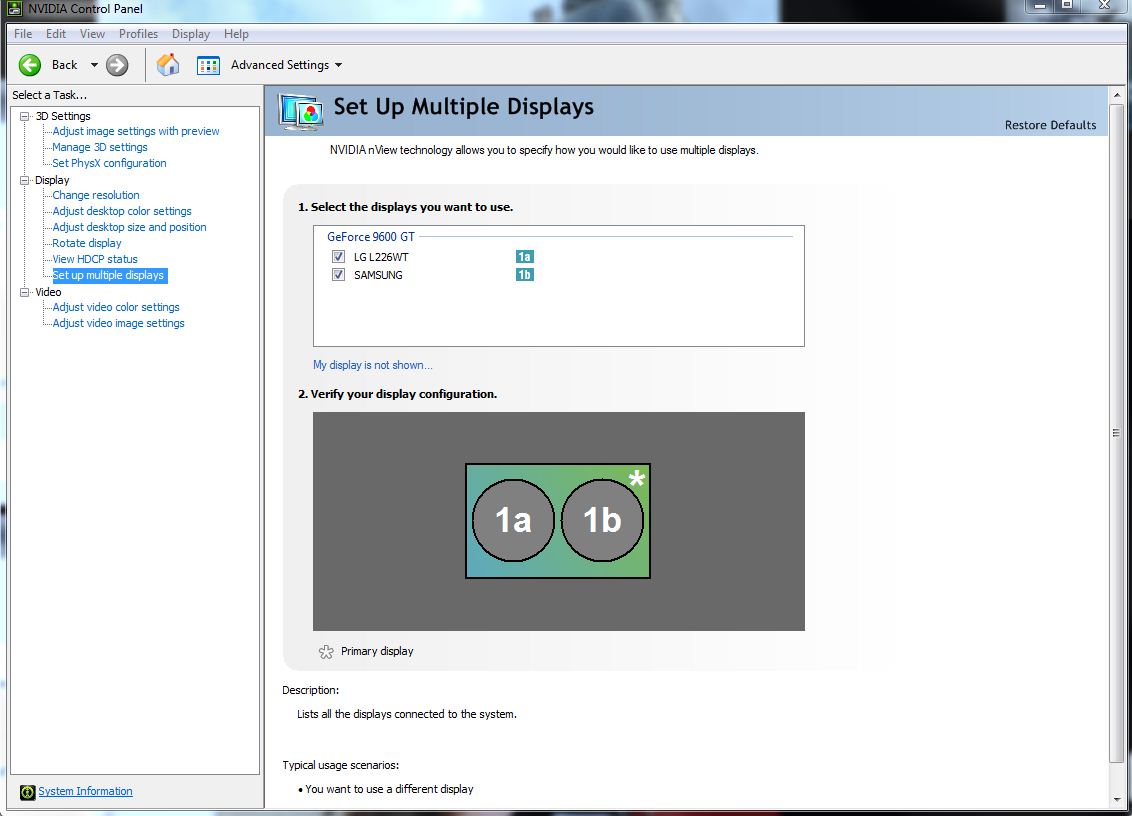The image size is (1132, 816).
Task: Open the System Information link
Action: click(x=85, y=791)
